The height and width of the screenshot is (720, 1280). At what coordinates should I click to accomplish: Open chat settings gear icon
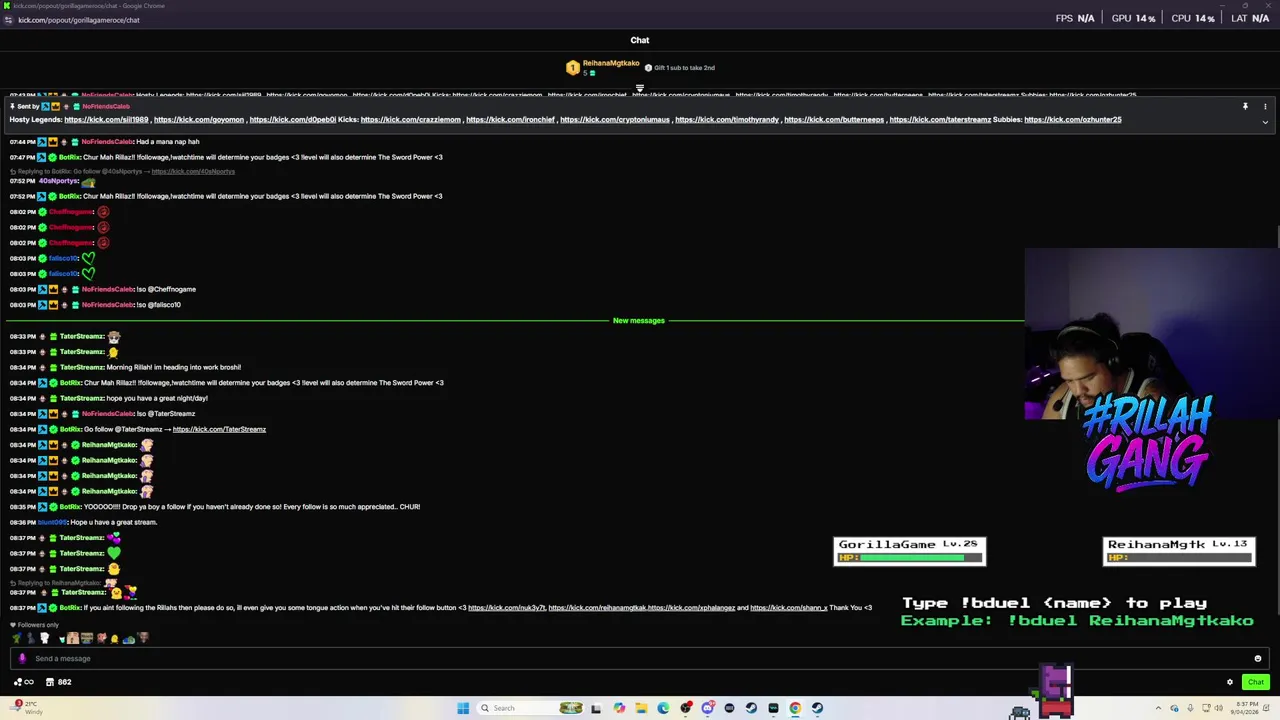pyautogui.click(x=1230, y=682)
